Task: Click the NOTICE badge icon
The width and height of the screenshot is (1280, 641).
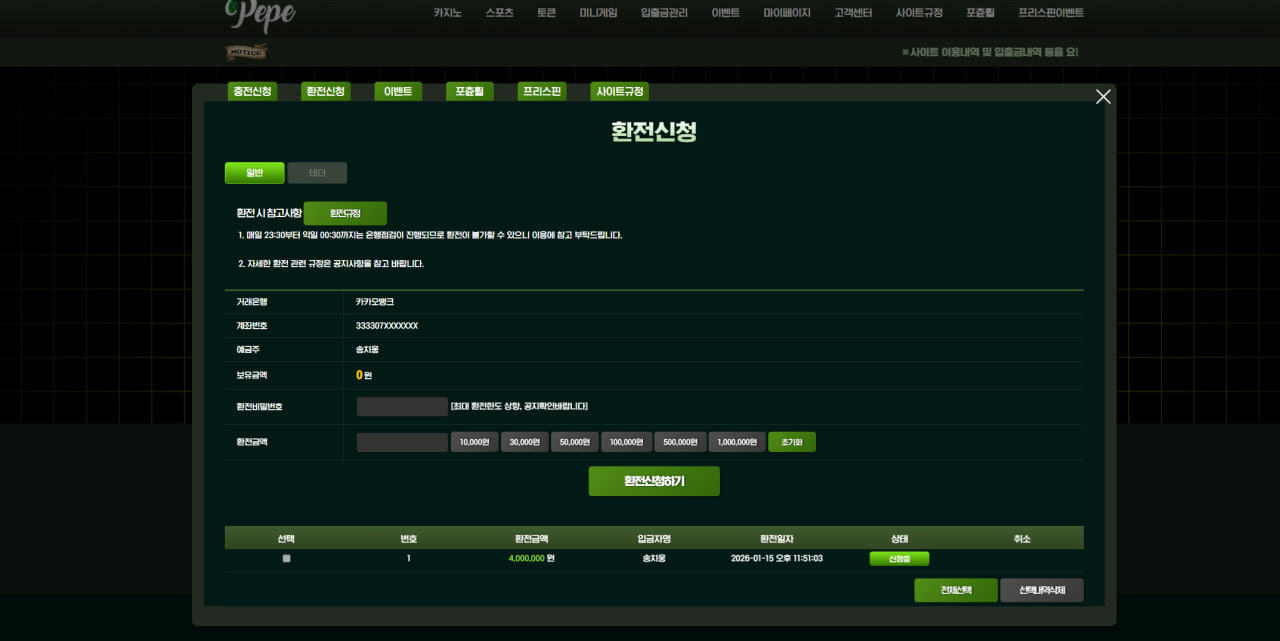Action: pos(246,52)
